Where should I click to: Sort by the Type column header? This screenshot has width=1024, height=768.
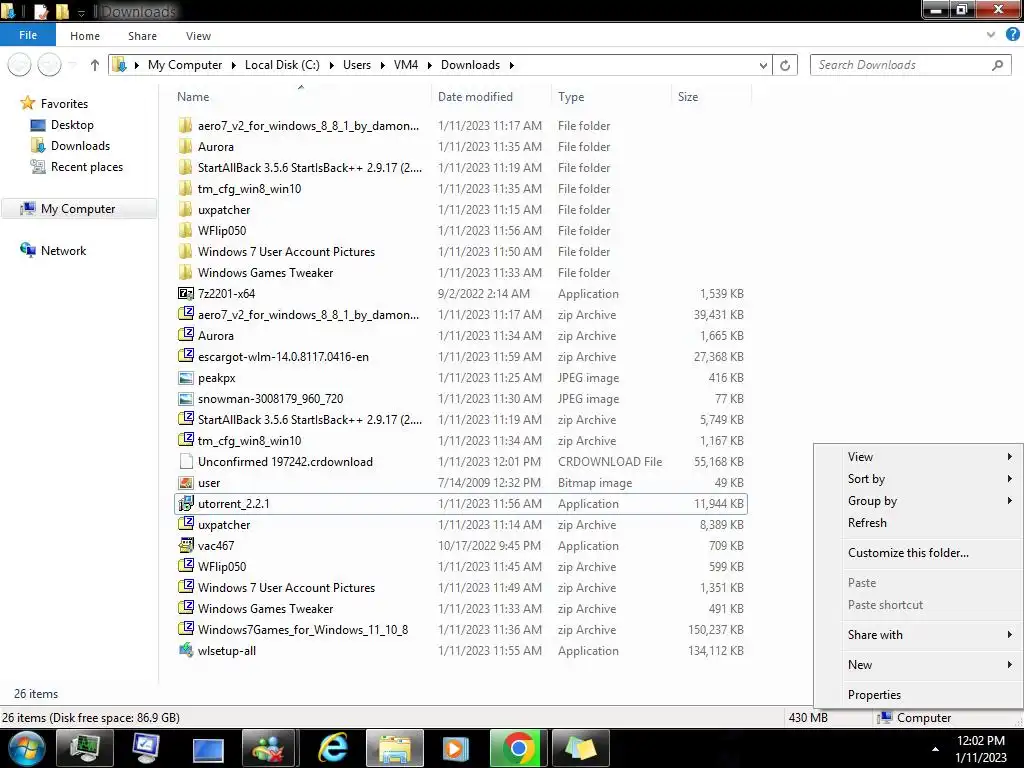[x=611, y=97]
